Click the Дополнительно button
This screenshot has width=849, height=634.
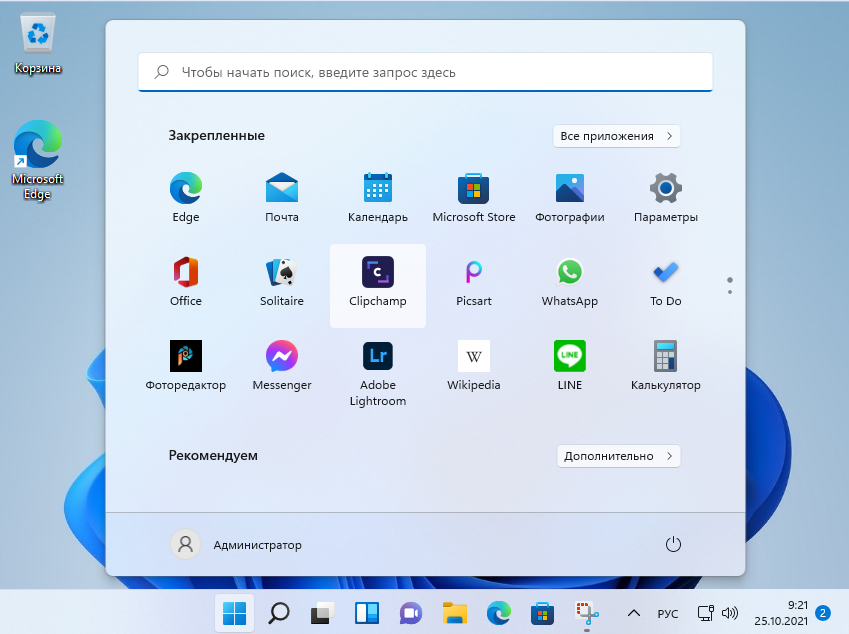(x=618, y=456)
